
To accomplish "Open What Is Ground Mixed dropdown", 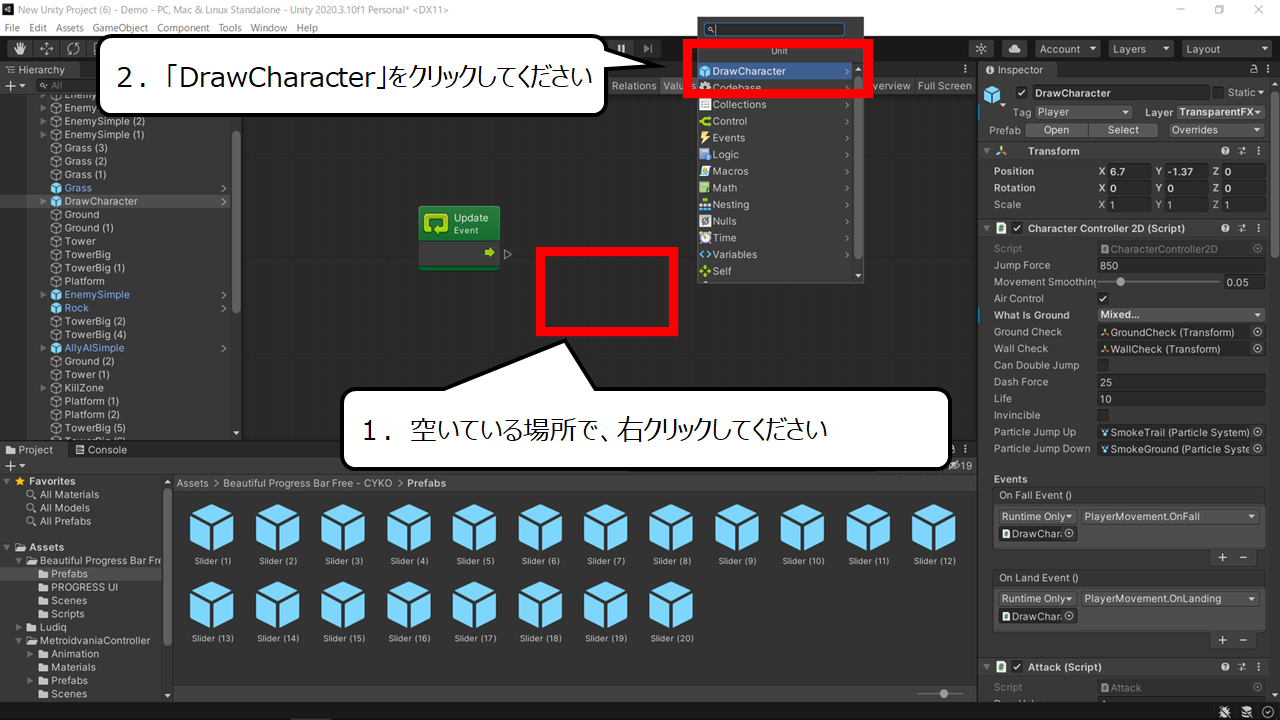I will 1181,315.
